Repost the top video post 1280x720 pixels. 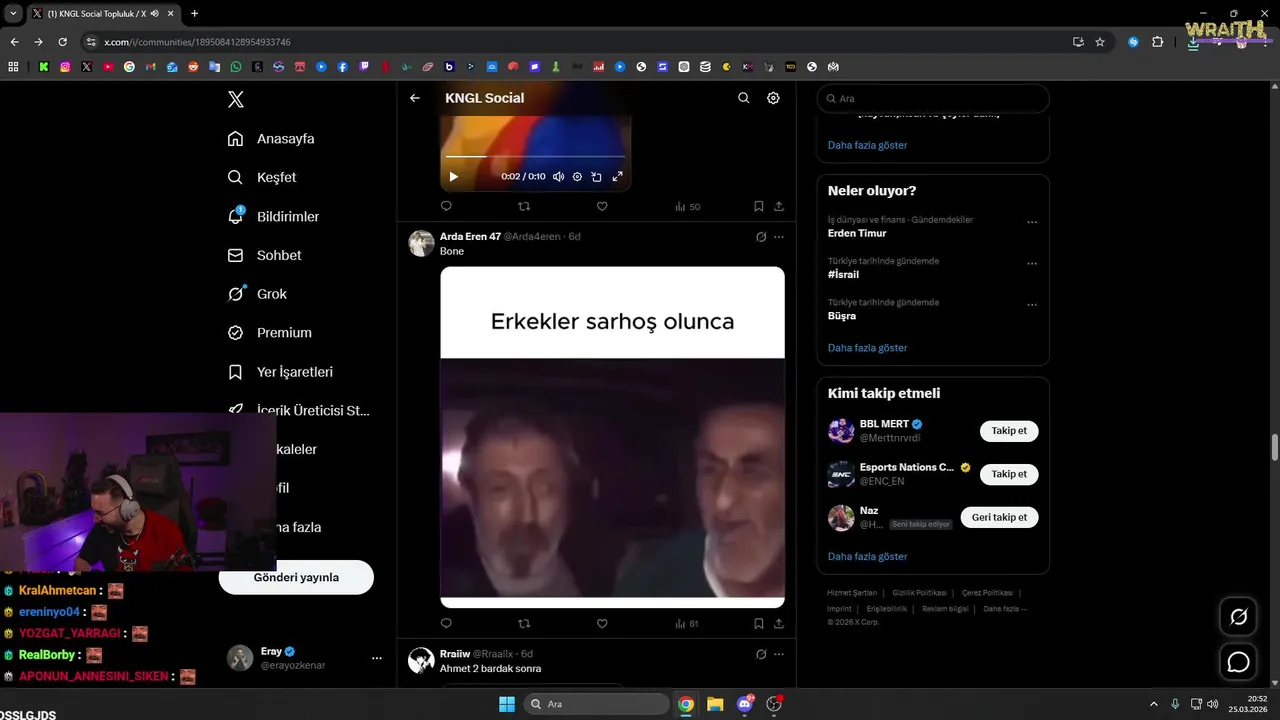(x=524, y=206)
